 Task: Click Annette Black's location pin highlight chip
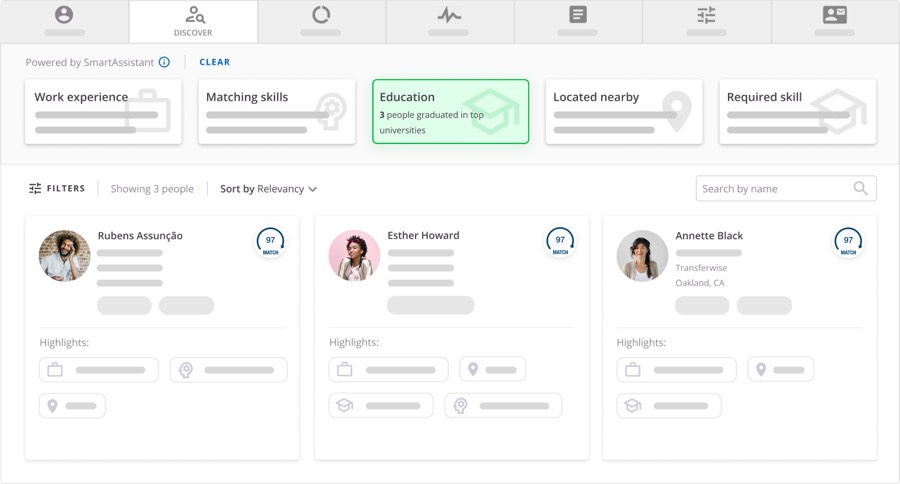coord(781,370)
